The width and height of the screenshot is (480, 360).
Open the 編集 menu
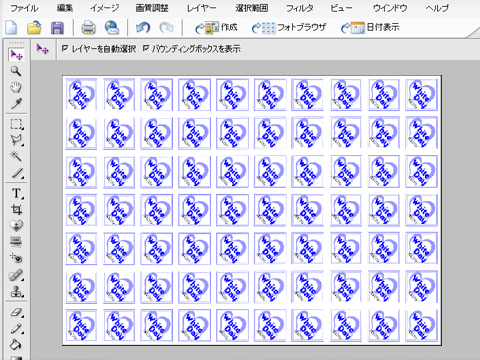coord(65,8)
